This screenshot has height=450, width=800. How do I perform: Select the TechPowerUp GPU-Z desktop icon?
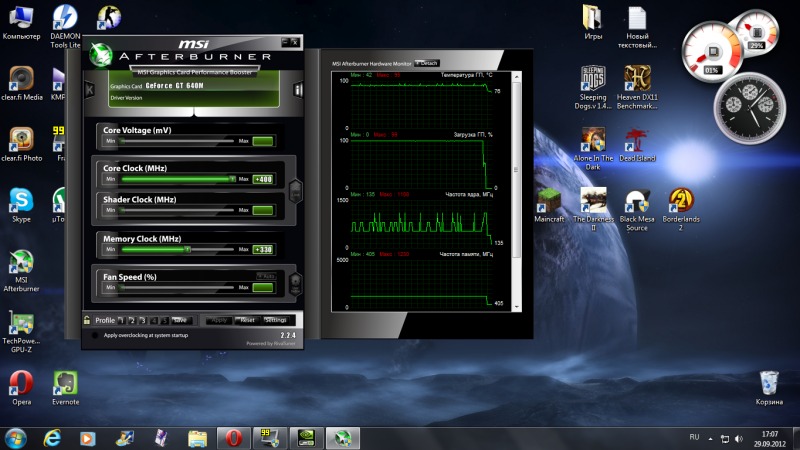pyautogui.click(x=21, y=332)
